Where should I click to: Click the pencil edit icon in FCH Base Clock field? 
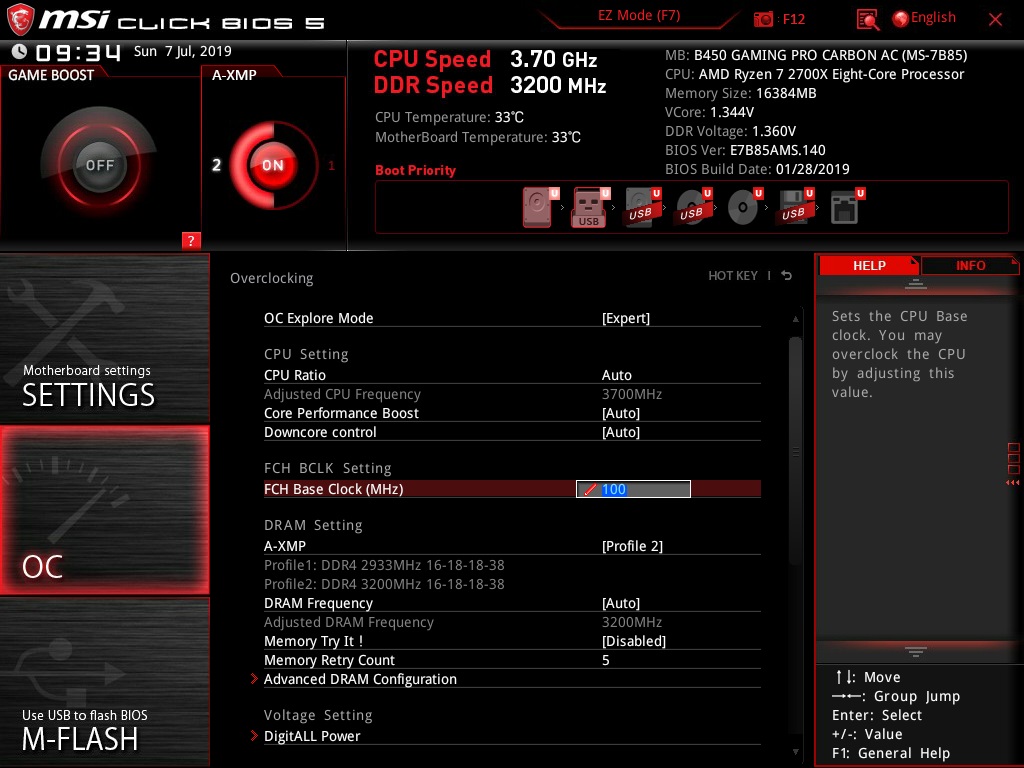tap(590, 489)
